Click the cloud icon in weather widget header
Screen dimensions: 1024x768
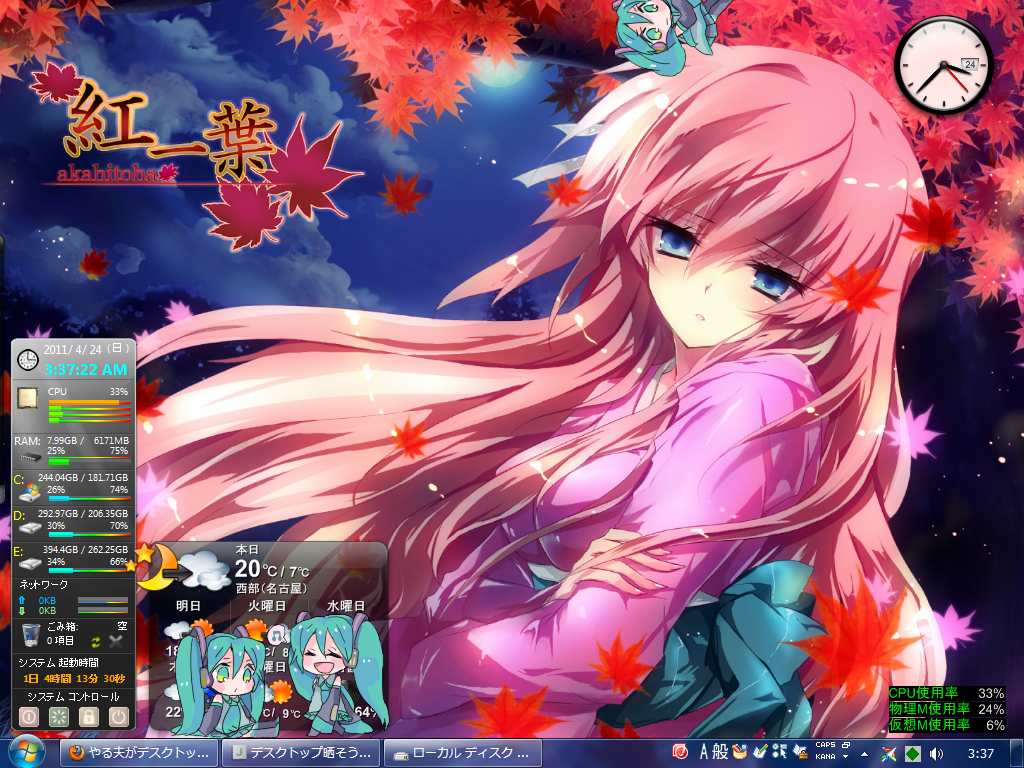coord(204,569)
